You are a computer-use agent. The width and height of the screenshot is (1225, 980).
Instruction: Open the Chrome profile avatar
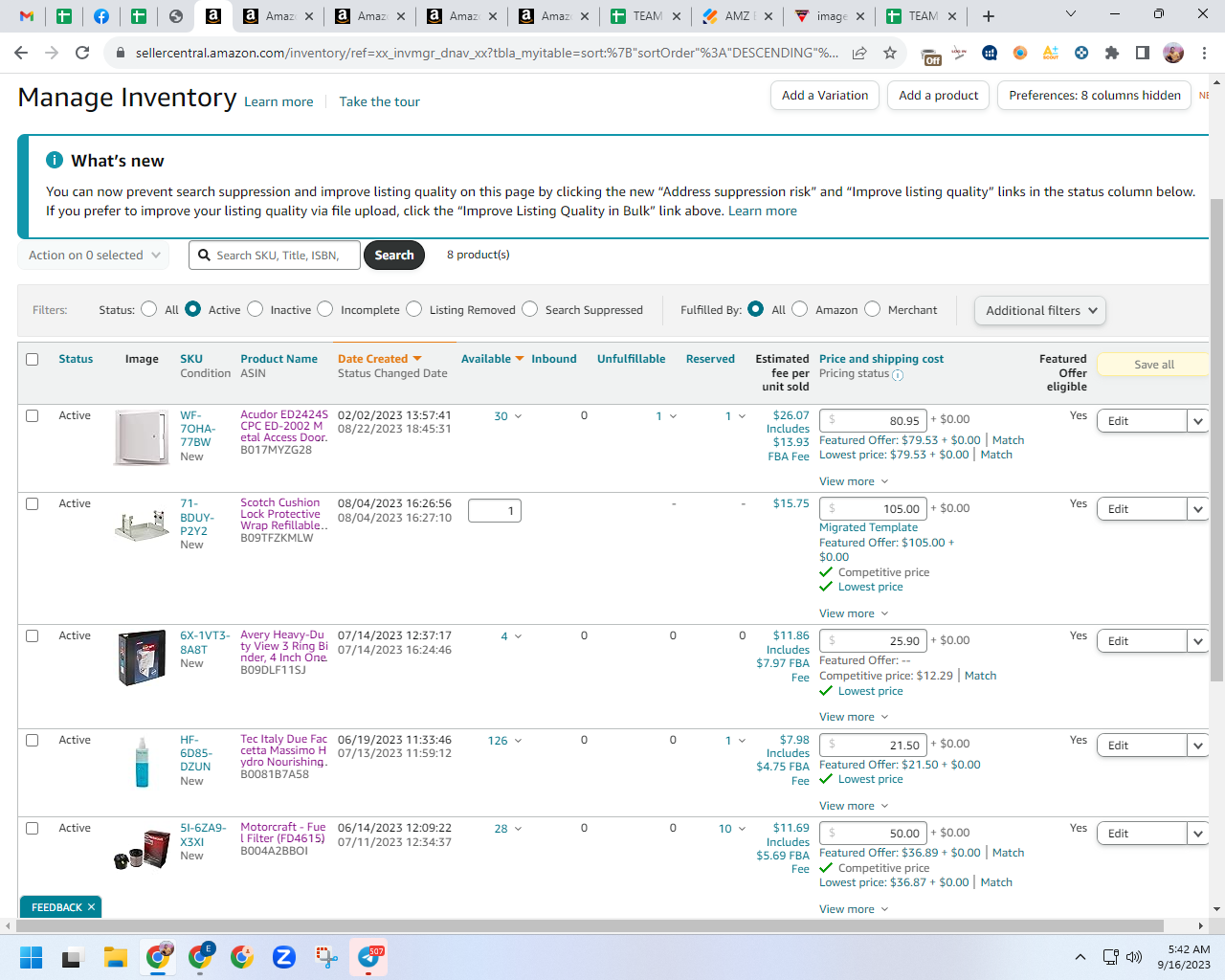pyautogui.click(x=1173, y=53)
